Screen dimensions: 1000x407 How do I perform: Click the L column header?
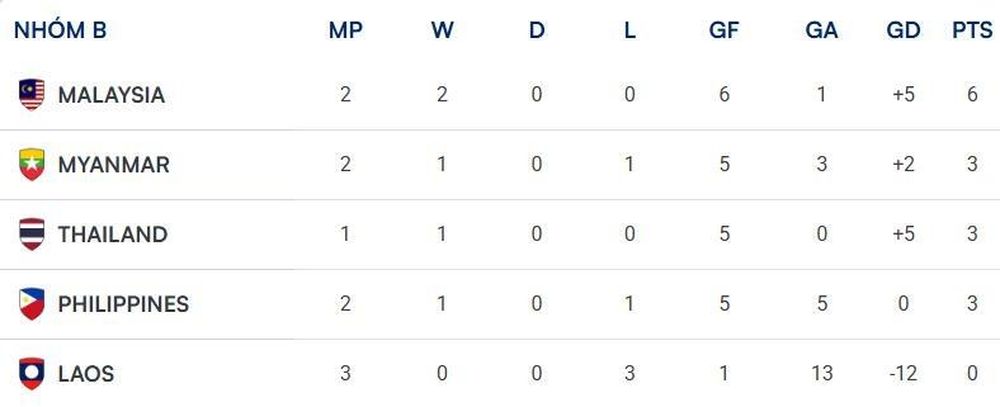coord(629,30)
